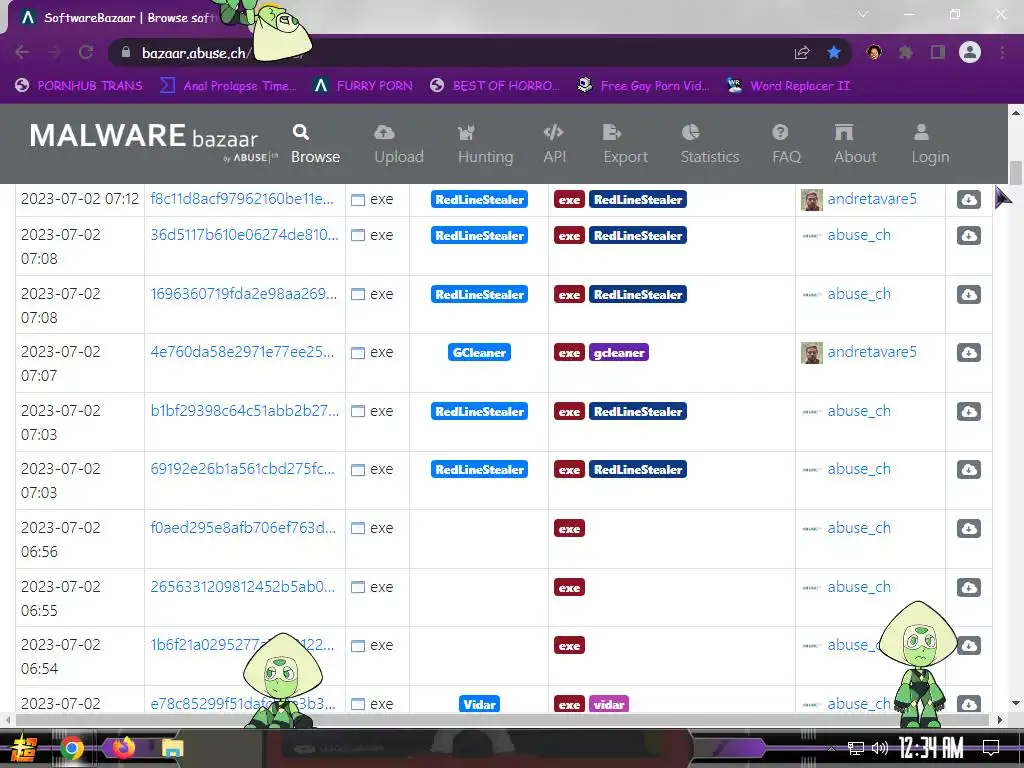This screenshot has height=768, width=1024.
Task: Open hash f8c11d8acf97962160be11e link
Action: coord(242,199)
